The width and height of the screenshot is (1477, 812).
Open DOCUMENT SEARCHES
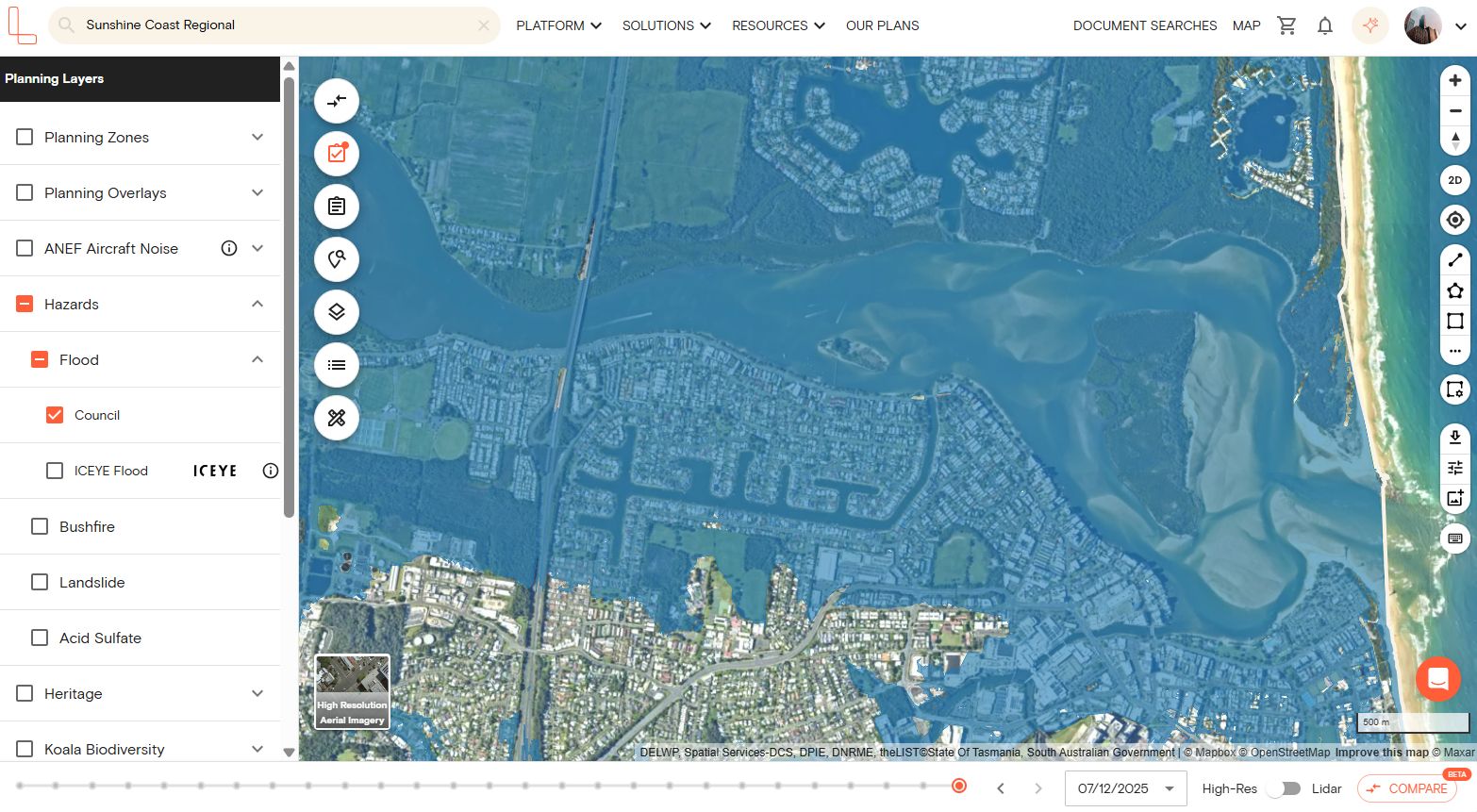pos(1145,25)
